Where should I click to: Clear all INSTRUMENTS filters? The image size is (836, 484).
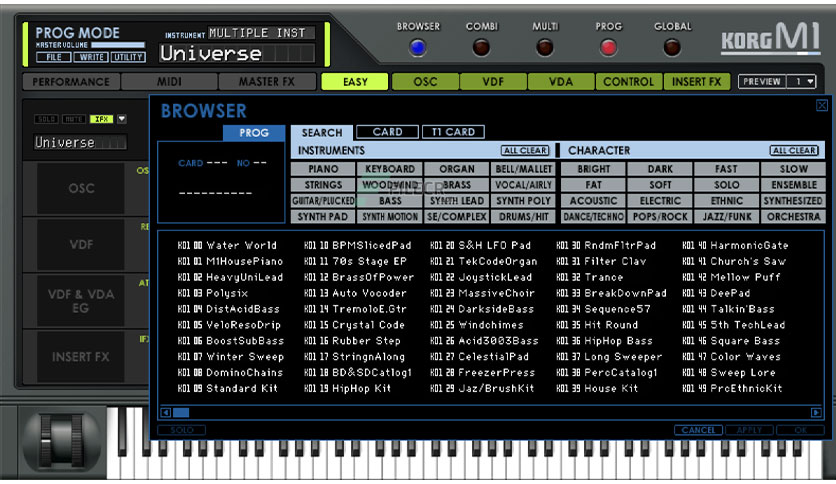525,150
